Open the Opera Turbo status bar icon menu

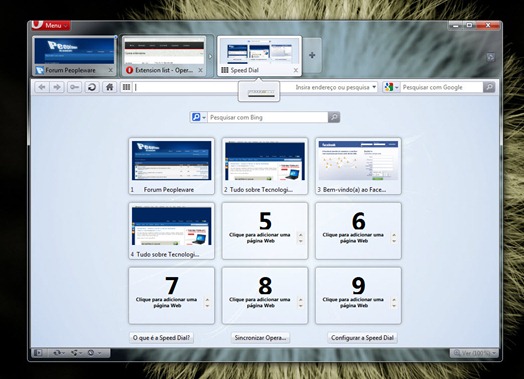click(x=94, y=353)
